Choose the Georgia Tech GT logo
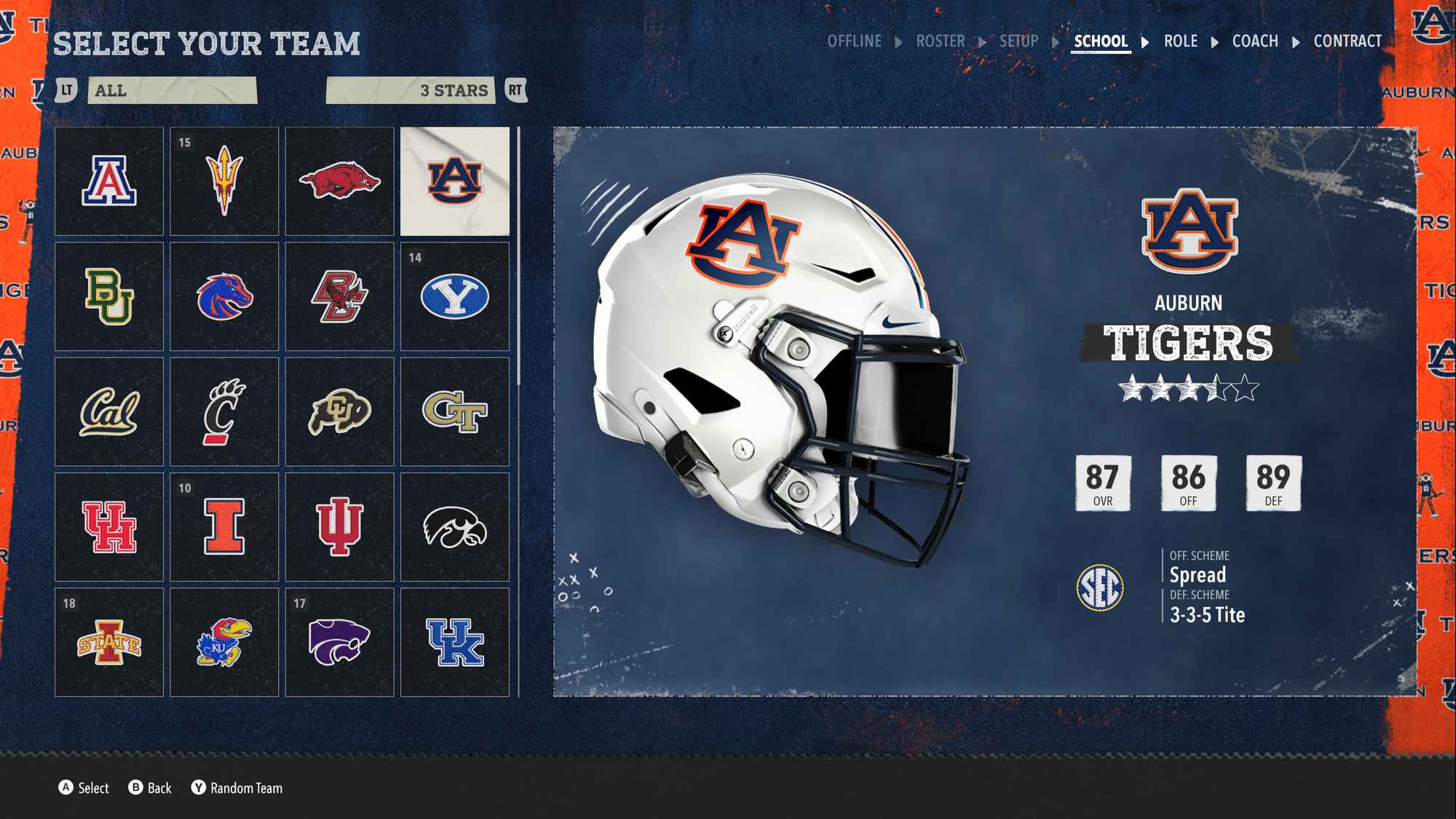This screenshot has height=819, width=1456. click(455, 411)
